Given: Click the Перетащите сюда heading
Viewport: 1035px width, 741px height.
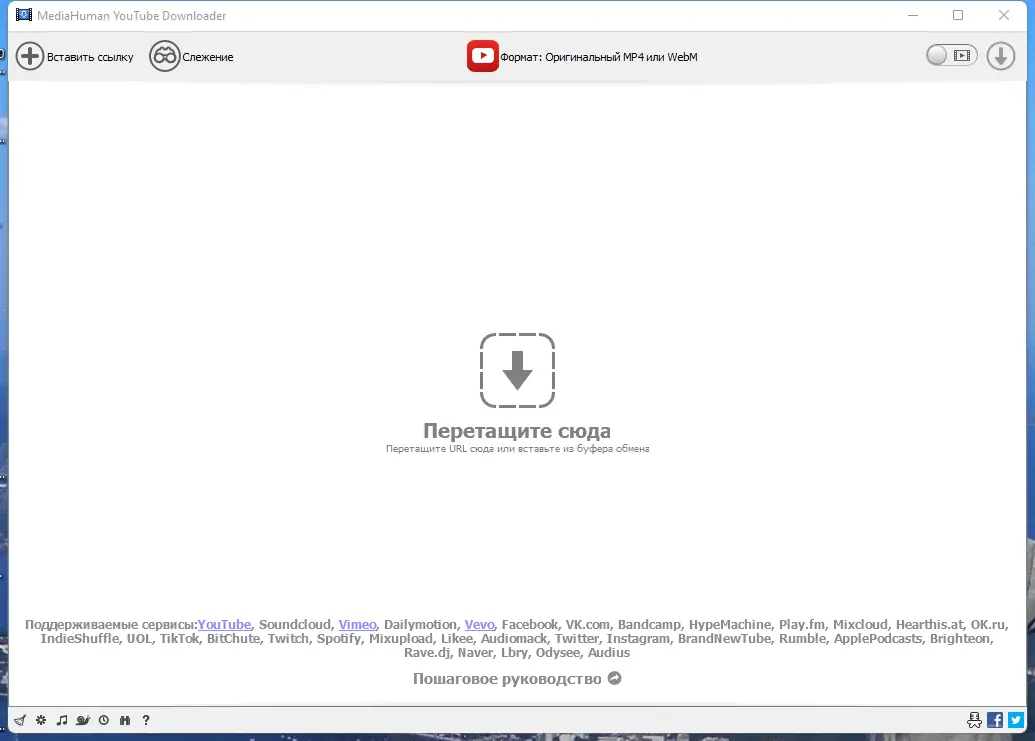Looking at the screenshot, I should tap(517, 431).
